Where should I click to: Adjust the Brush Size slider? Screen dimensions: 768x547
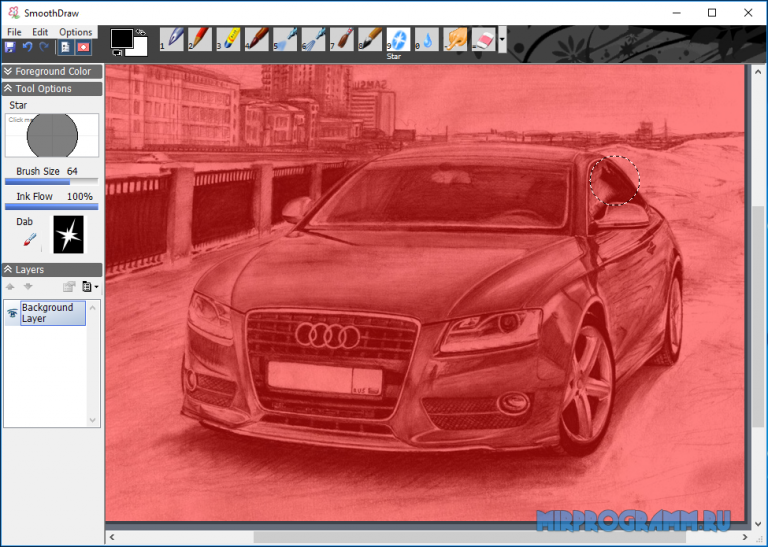coord(51,182)
